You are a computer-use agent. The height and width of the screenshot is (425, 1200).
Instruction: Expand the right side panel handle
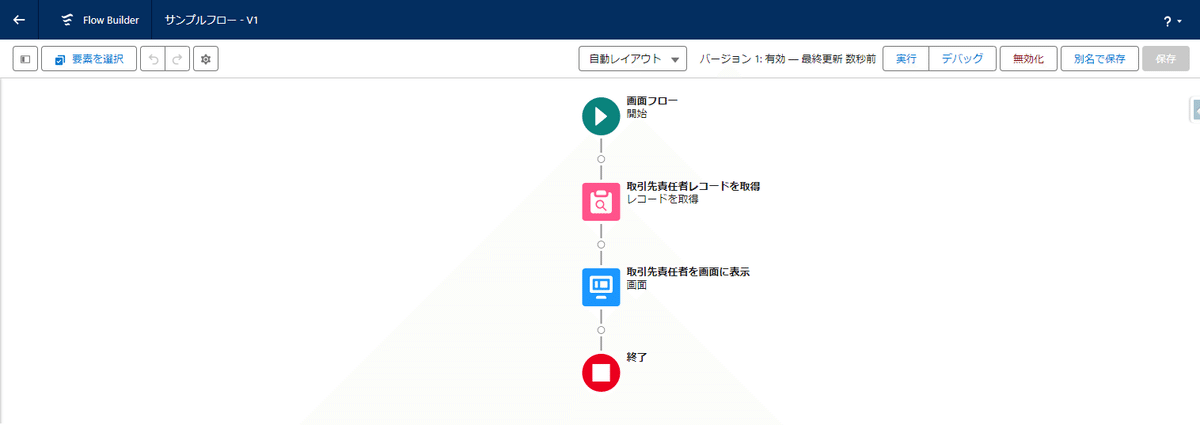coord(1195,109)
